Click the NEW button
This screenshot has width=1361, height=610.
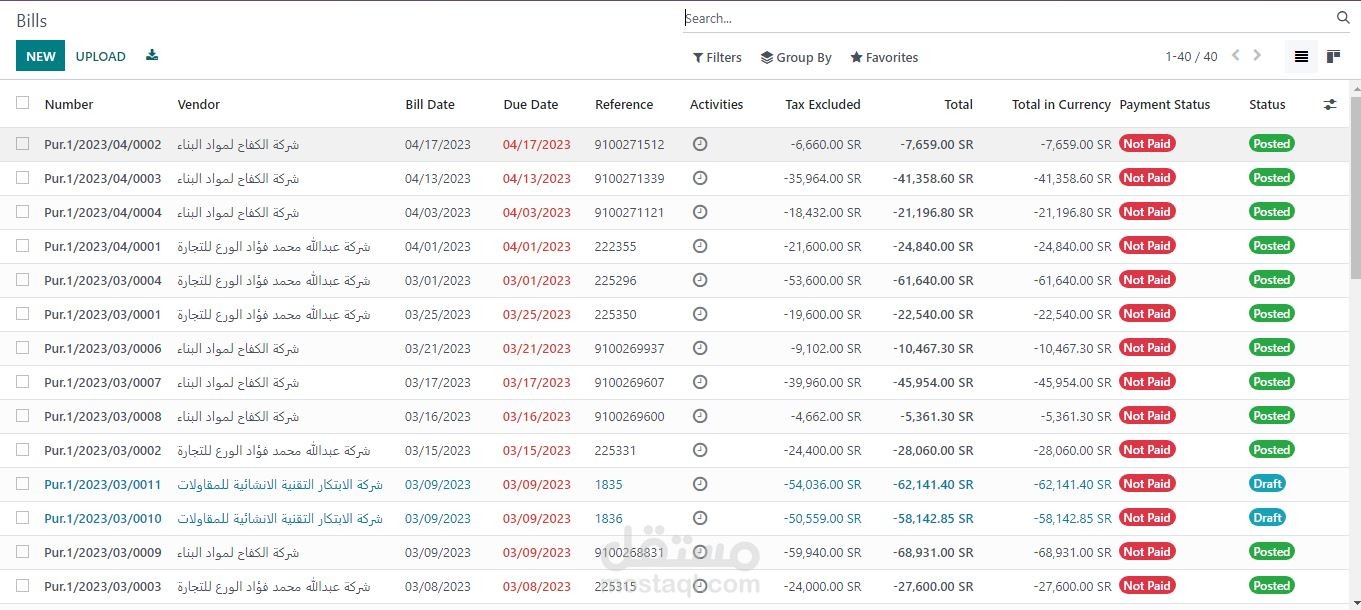[40, 56]
